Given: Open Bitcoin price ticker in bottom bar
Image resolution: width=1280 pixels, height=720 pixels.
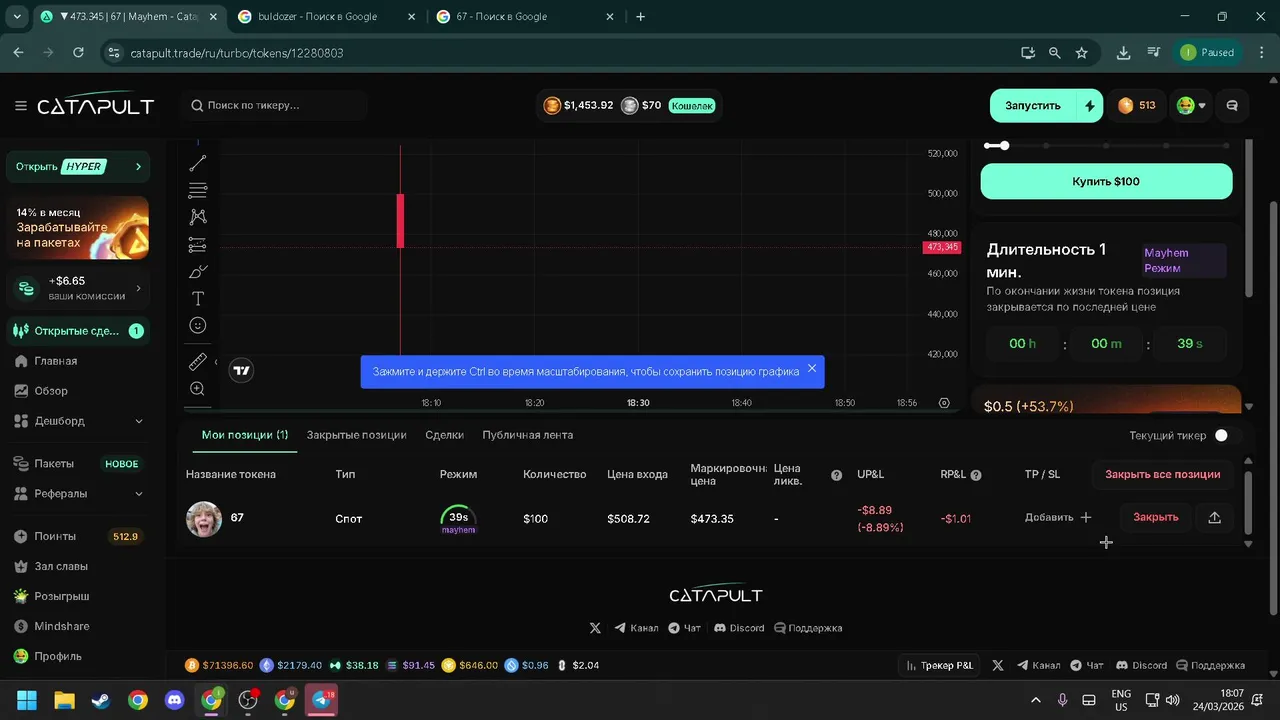Looking at the screenshot, I should click(x=219, y=665).
